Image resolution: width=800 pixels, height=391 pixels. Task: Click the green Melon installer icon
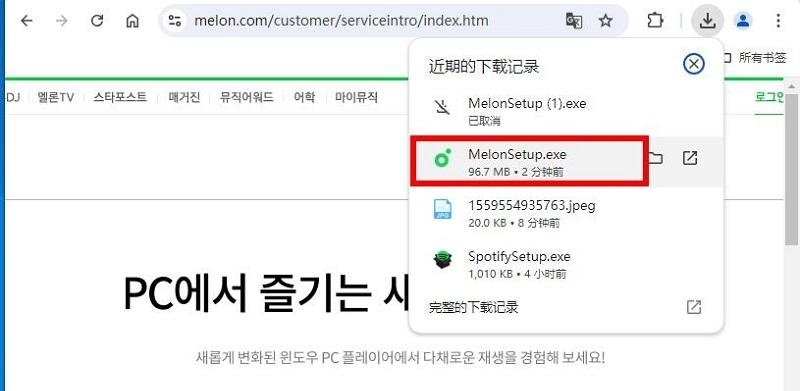[442, 159]
